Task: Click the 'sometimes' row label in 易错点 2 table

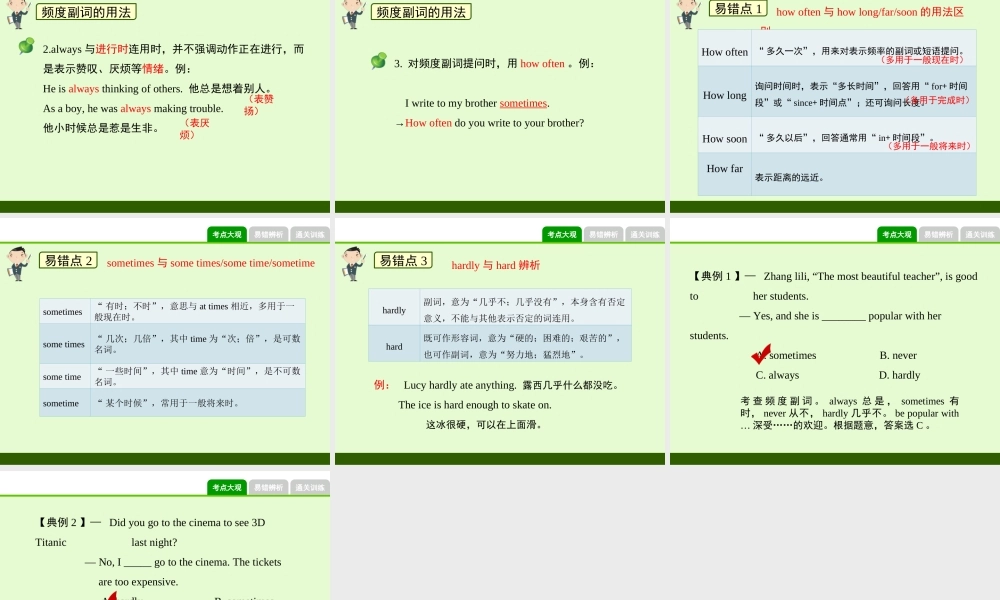Action: click(x=64, y=312)
